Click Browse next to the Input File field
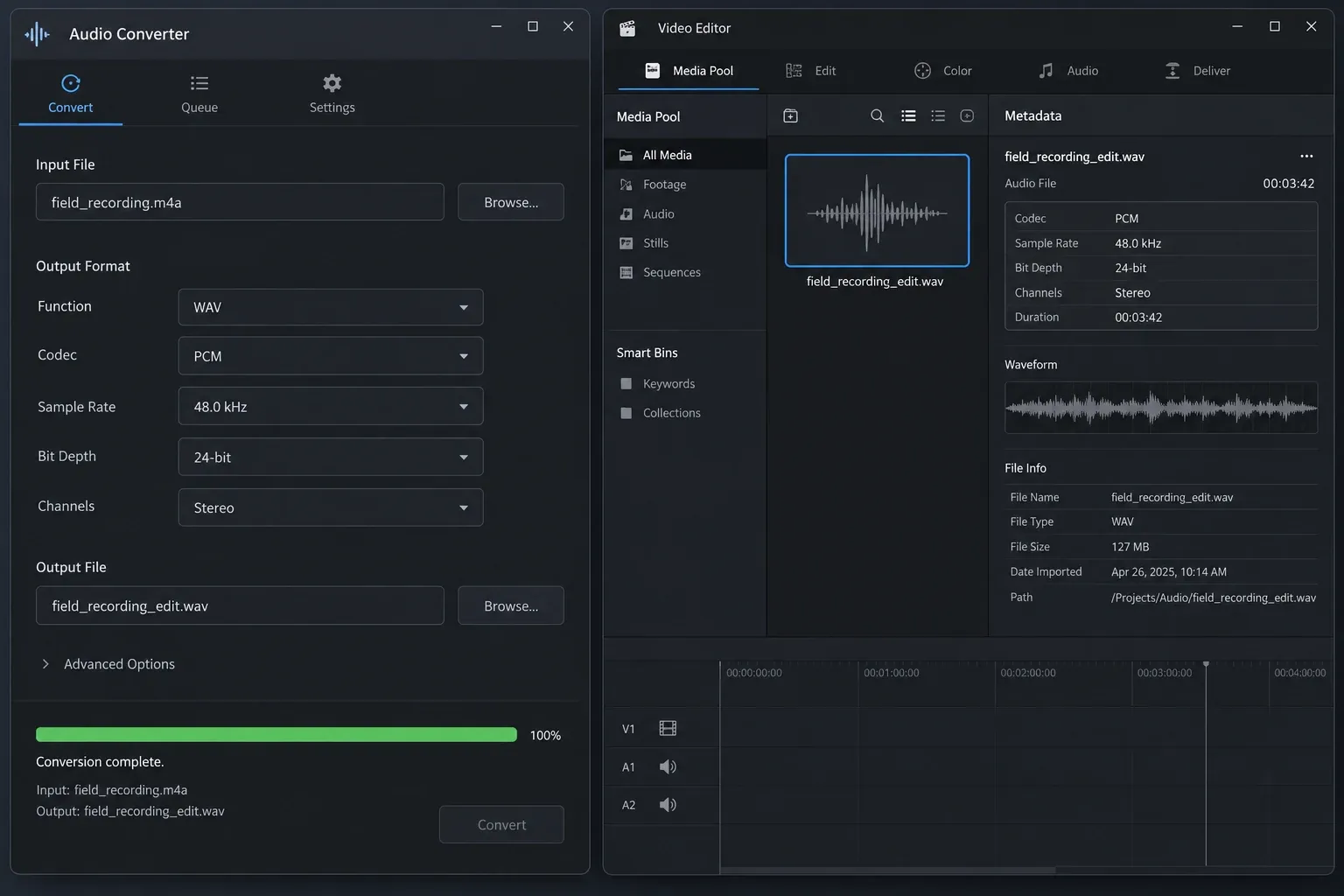 (x=511, y=202)
